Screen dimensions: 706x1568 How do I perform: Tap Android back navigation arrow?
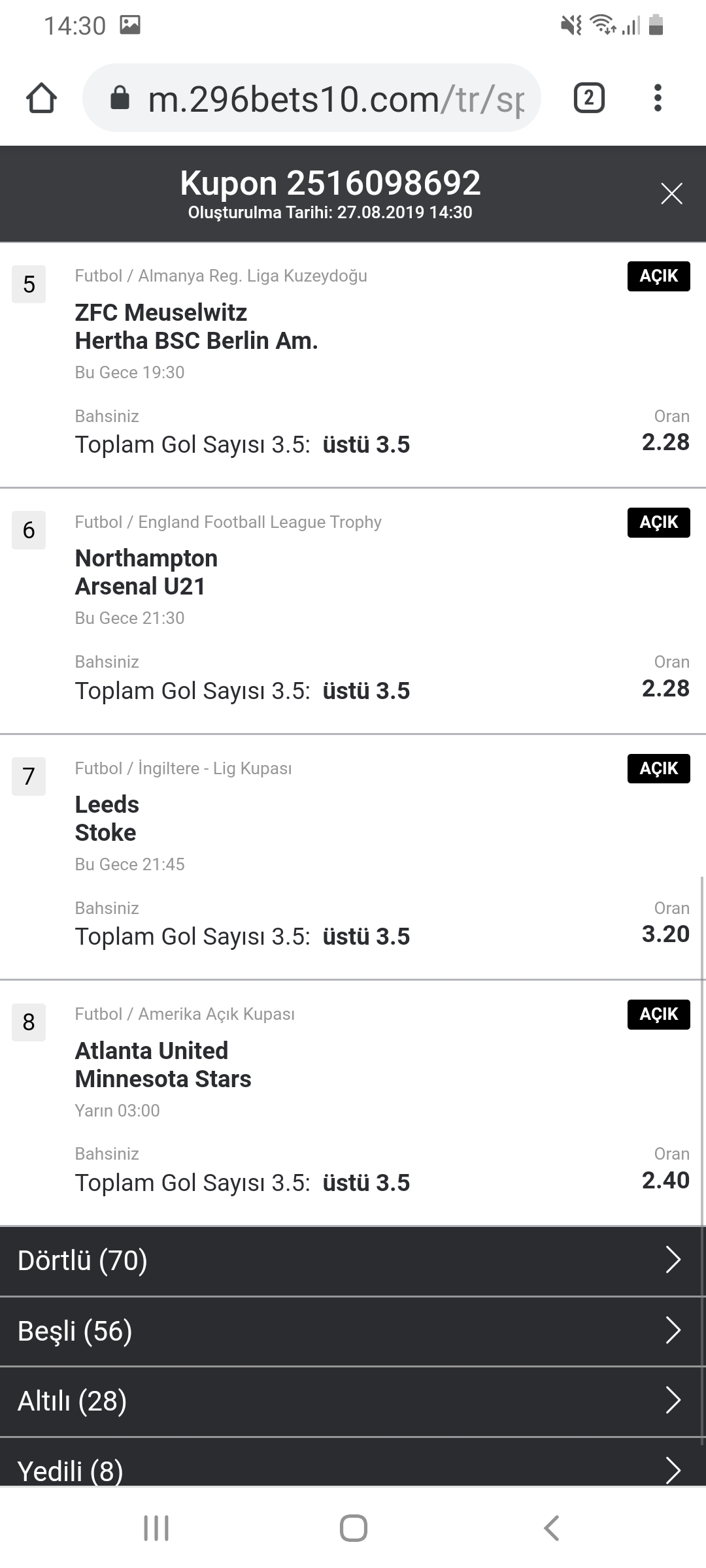point(551,1528)
